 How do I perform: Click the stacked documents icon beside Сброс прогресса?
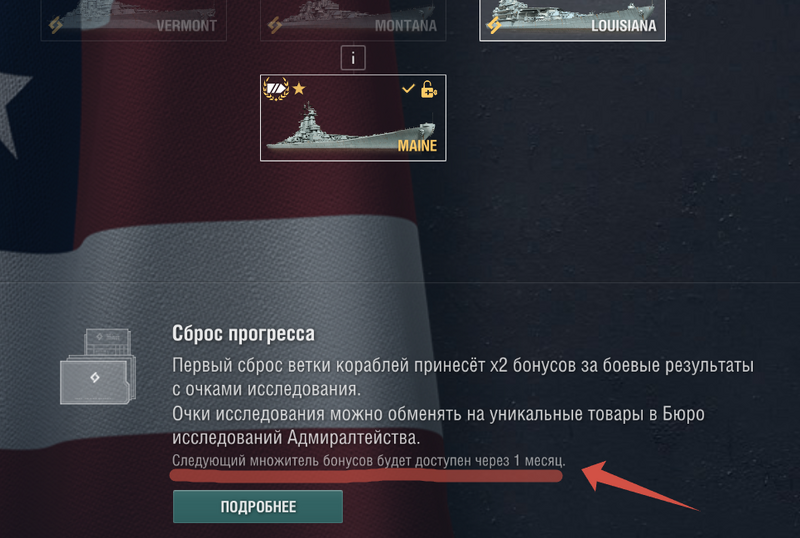(x=98, y=366)
